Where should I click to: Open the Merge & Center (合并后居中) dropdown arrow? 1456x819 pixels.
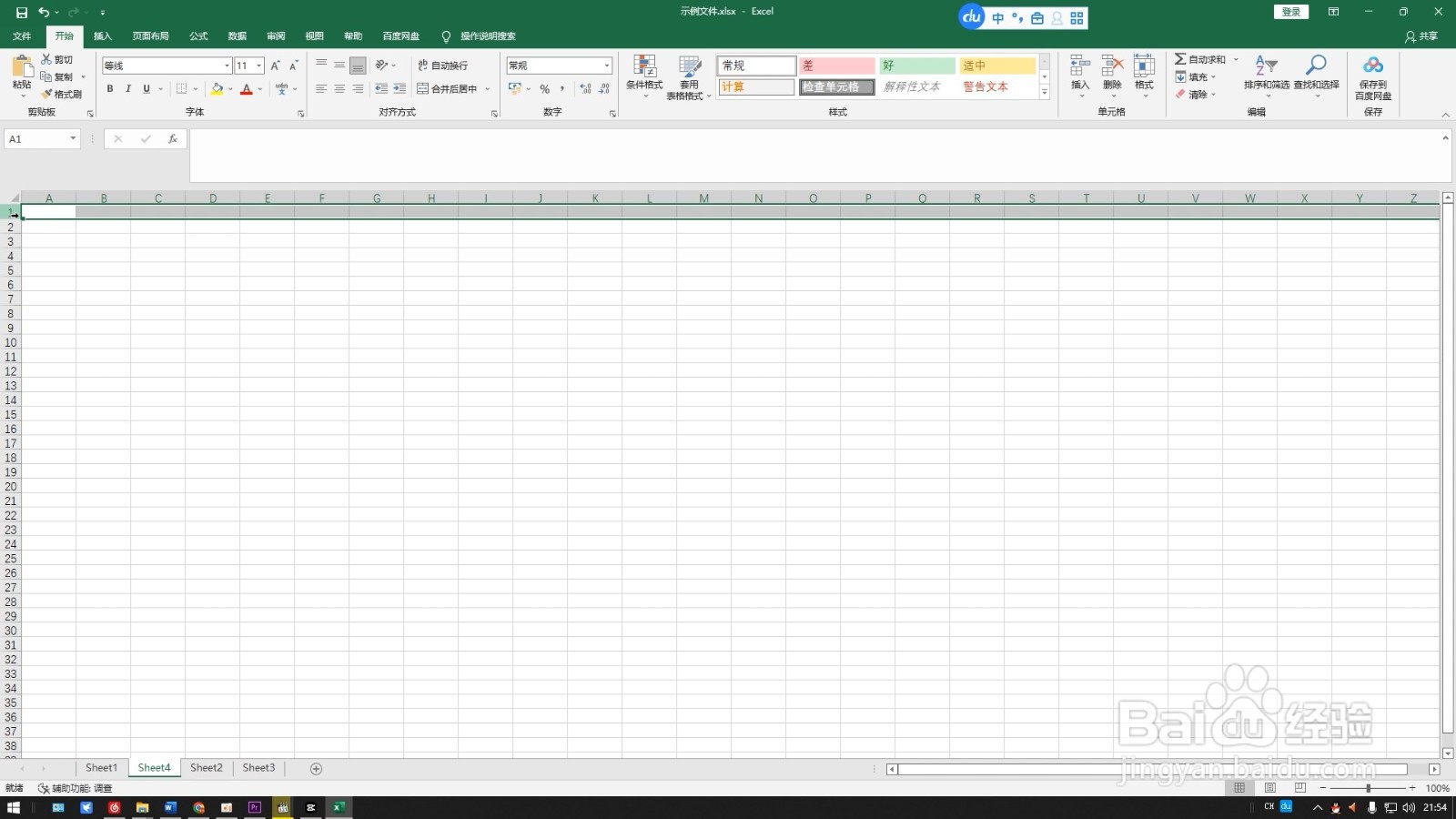coord(488,89)
